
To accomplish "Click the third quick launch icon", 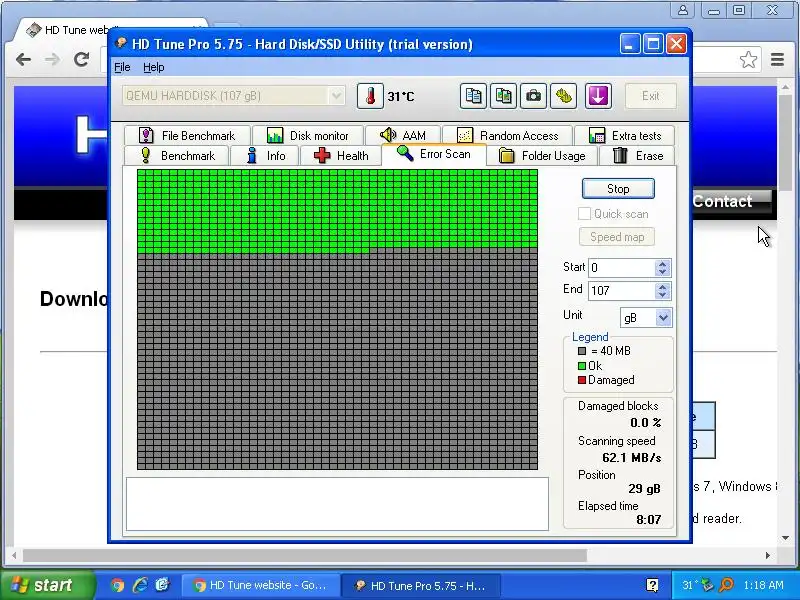I will point(162,585).
